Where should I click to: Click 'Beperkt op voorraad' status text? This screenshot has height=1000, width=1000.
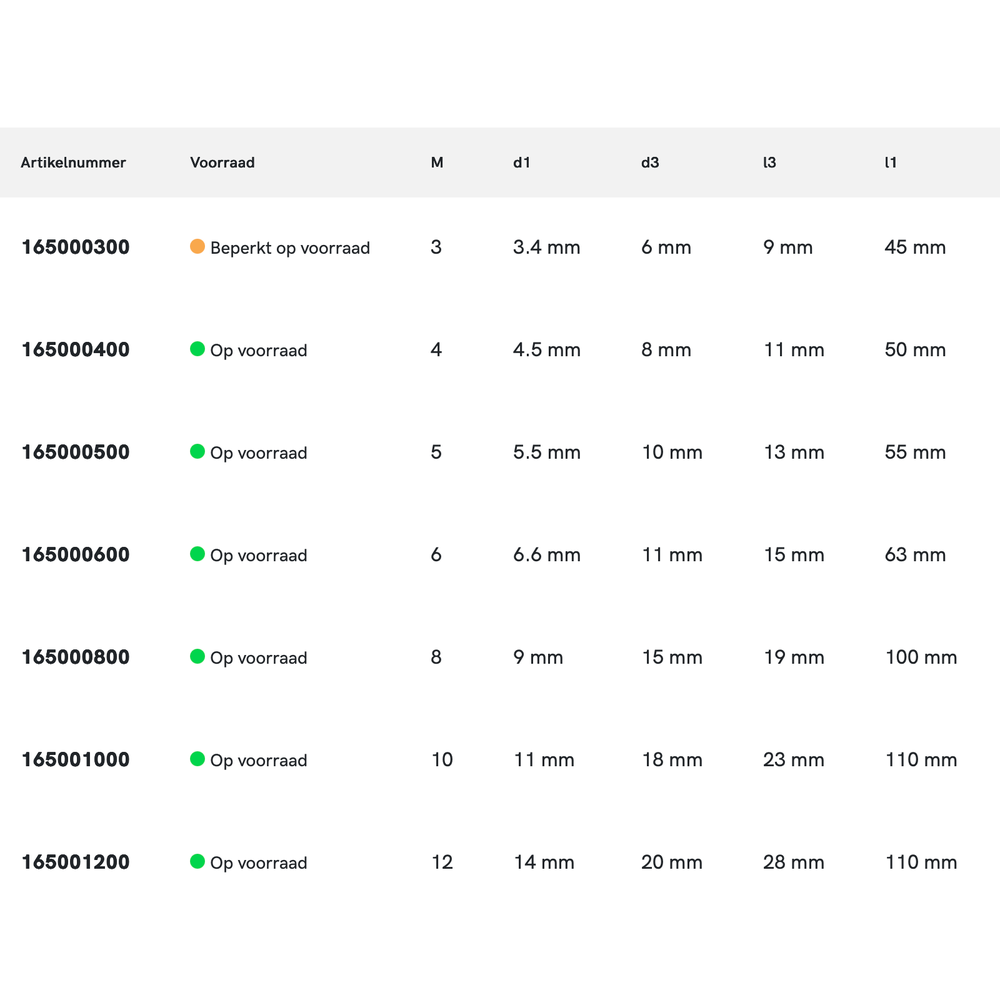click(x=290, y=248)
